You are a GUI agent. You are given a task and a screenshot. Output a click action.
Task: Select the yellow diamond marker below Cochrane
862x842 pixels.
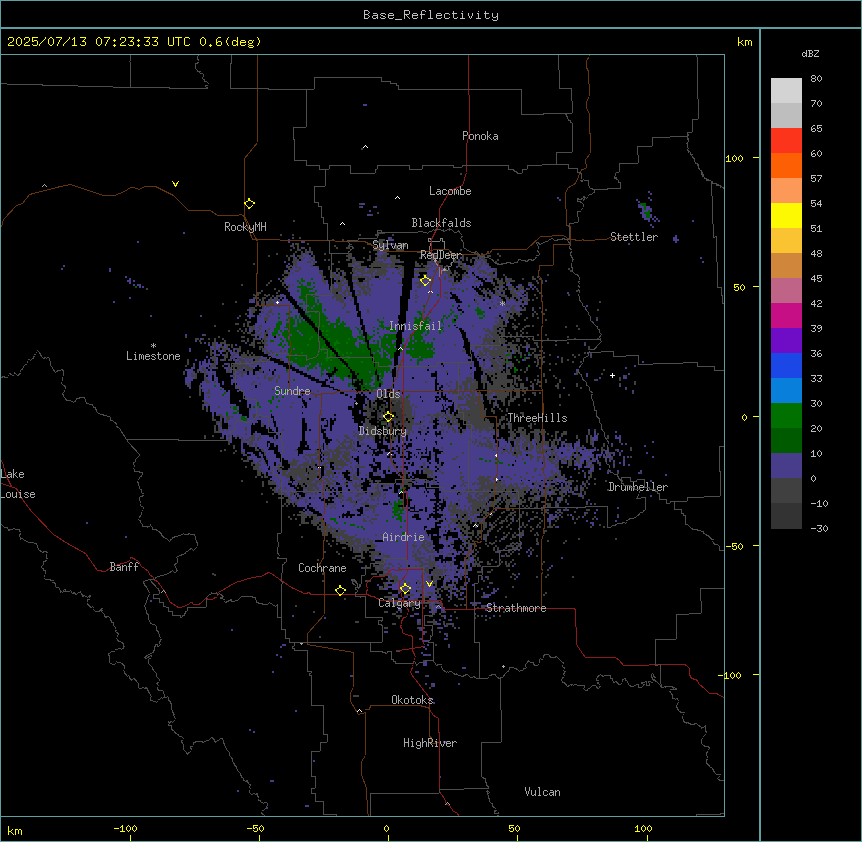(340, 590)
